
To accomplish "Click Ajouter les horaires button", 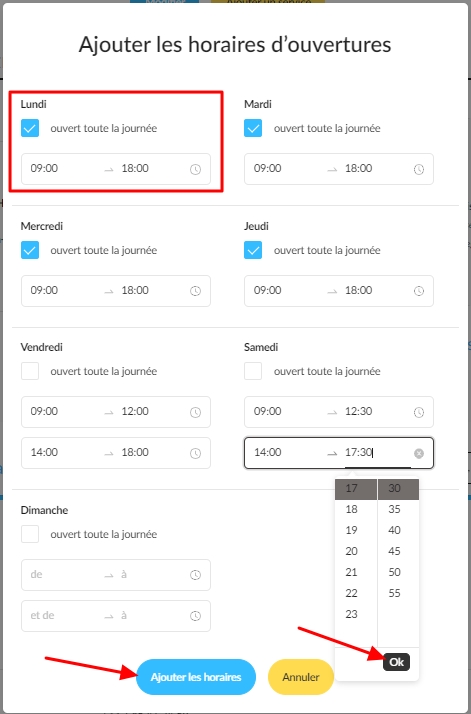I will (x=196, y=677).
